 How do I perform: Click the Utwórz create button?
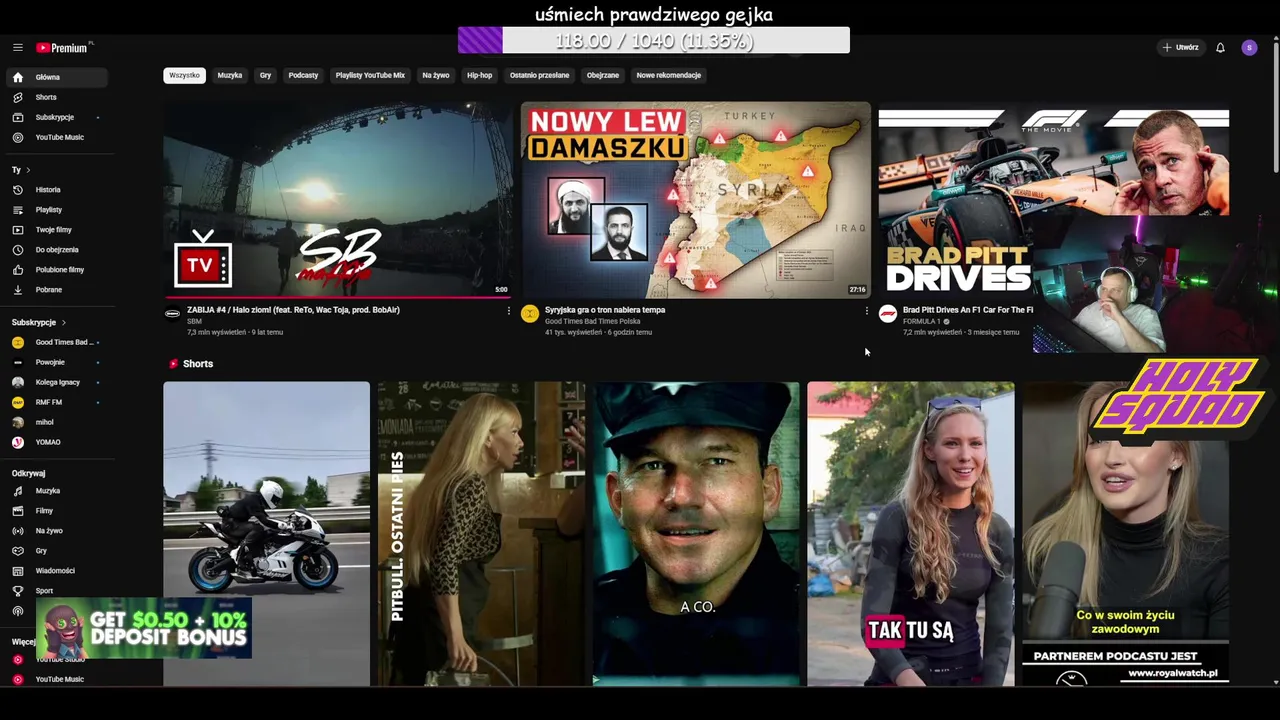pos(1180,47)
